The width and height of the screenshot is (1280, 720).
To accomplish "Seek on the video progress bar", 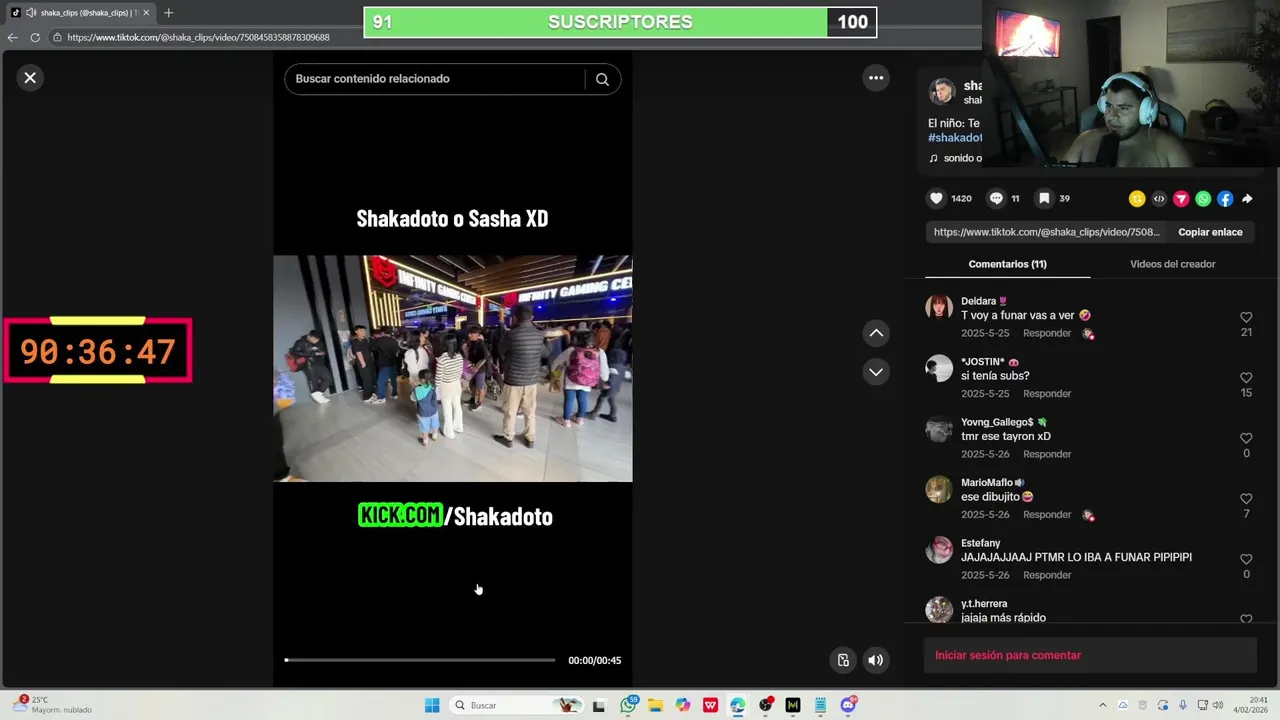I will tap(419, 660).
